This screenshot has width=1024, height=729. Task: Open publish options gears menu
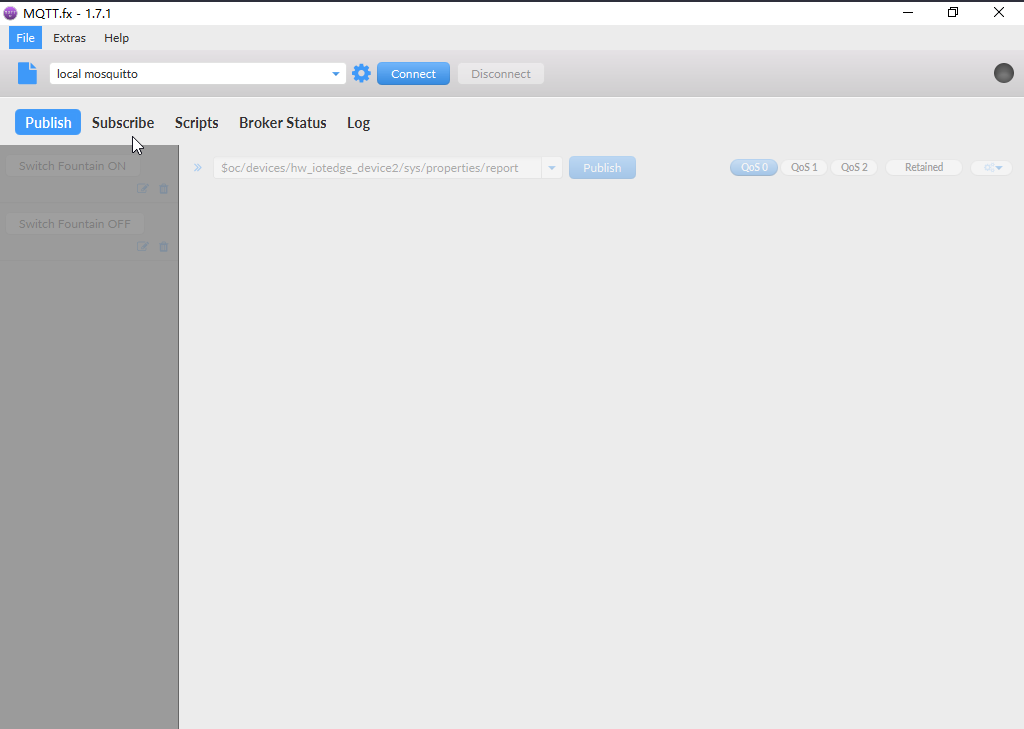992,168
